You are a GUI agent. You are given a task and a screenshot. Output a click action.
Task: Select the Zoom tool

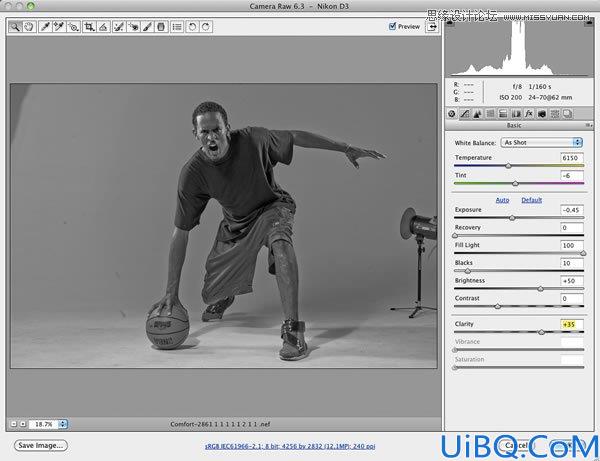tap(15, 27)
